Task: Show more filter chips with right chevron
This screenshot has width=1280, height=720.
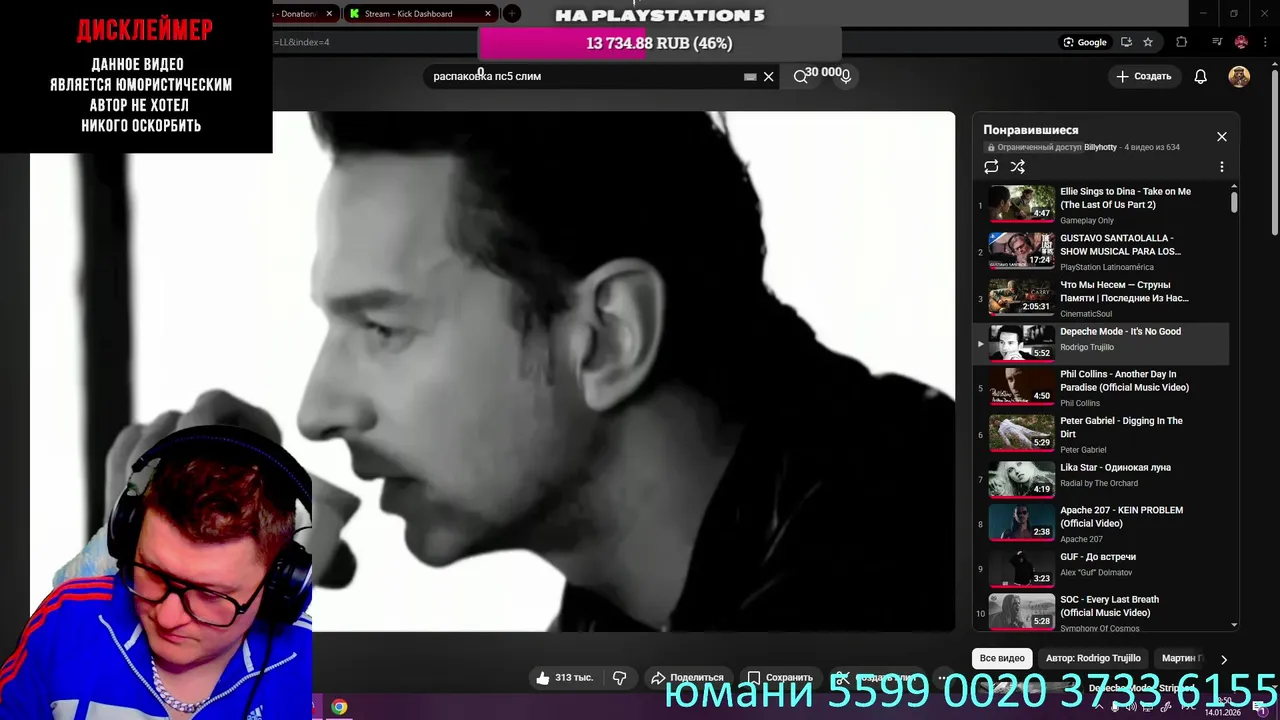Action: click(x=1223, y=659)
